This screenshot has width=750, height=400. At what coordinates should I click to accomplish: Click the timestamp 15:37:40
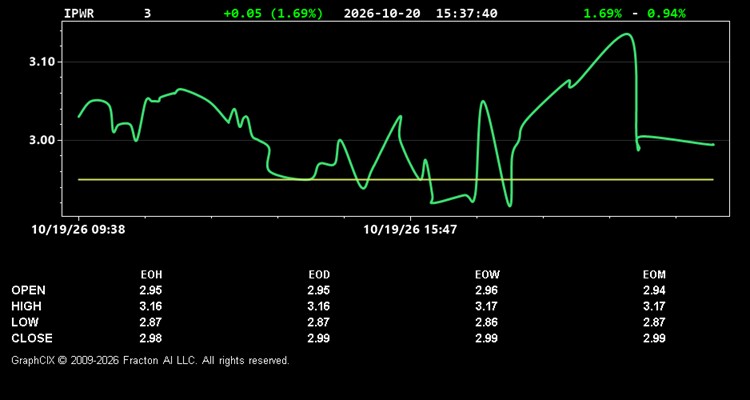click(x=466, y=13)
